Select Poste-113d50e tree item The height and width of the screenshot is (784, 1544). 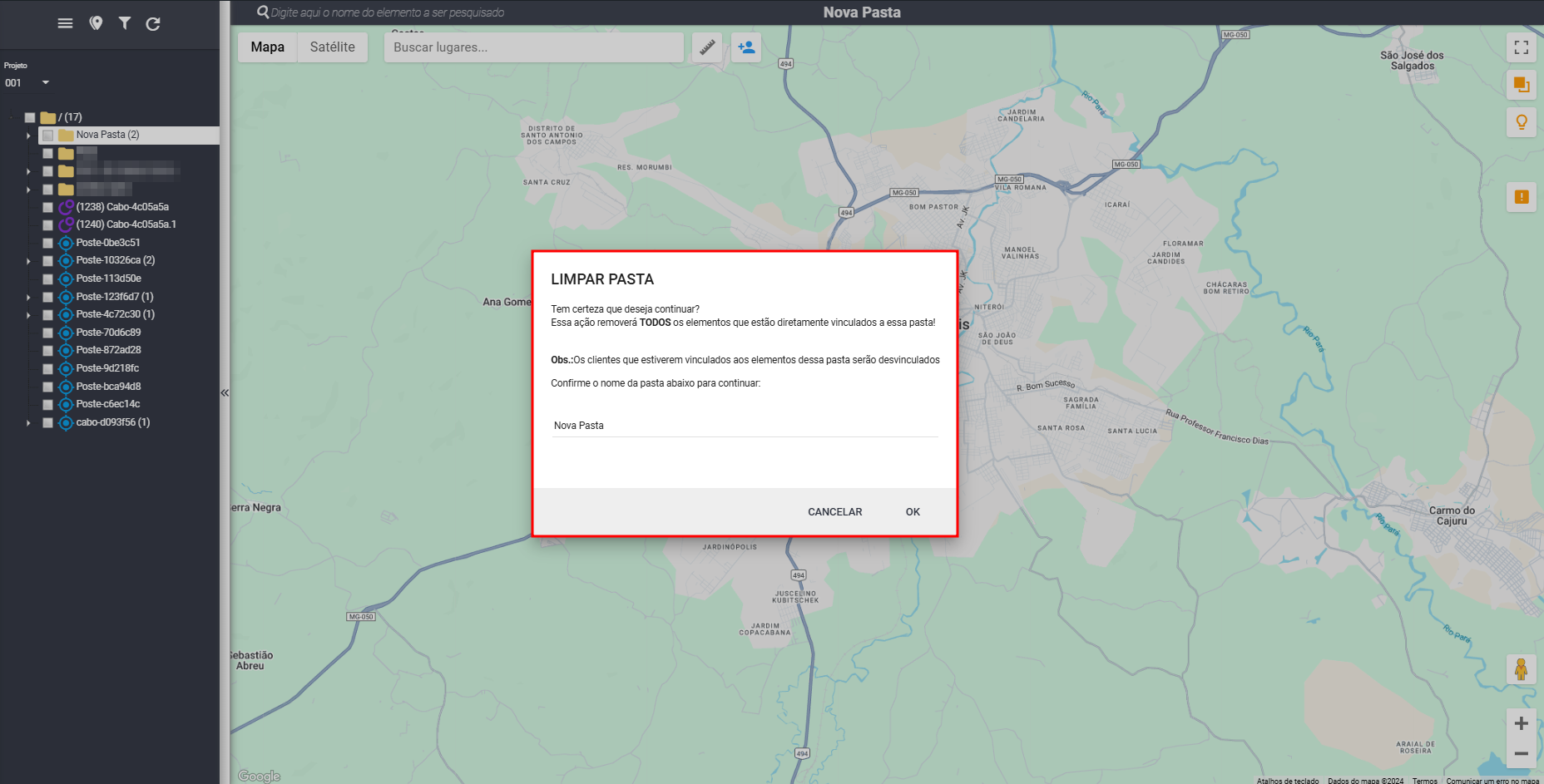click(108, 279)
